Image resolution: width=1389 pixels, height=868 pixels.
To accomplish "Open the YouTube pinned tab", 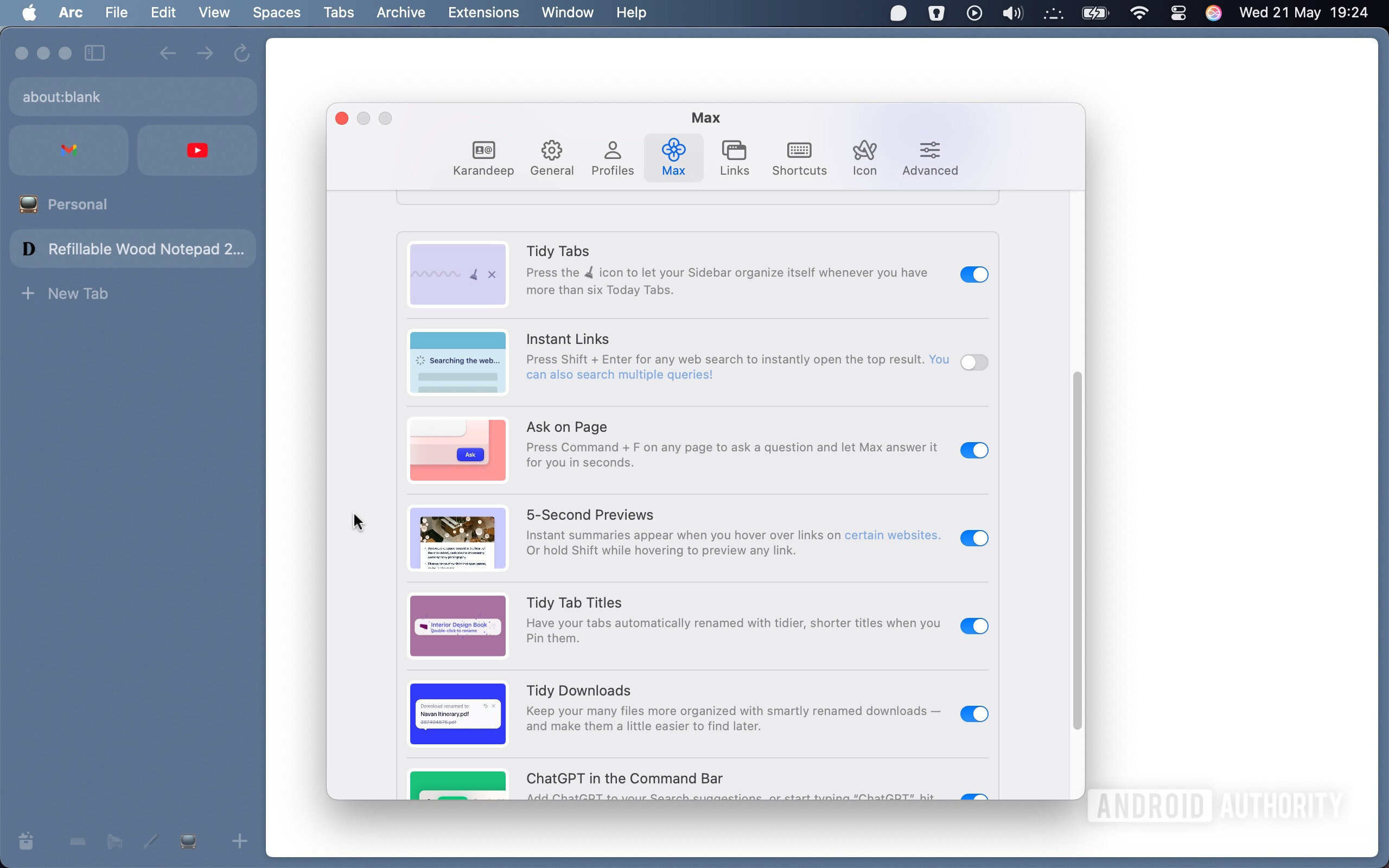I will [x=196, y=150].
